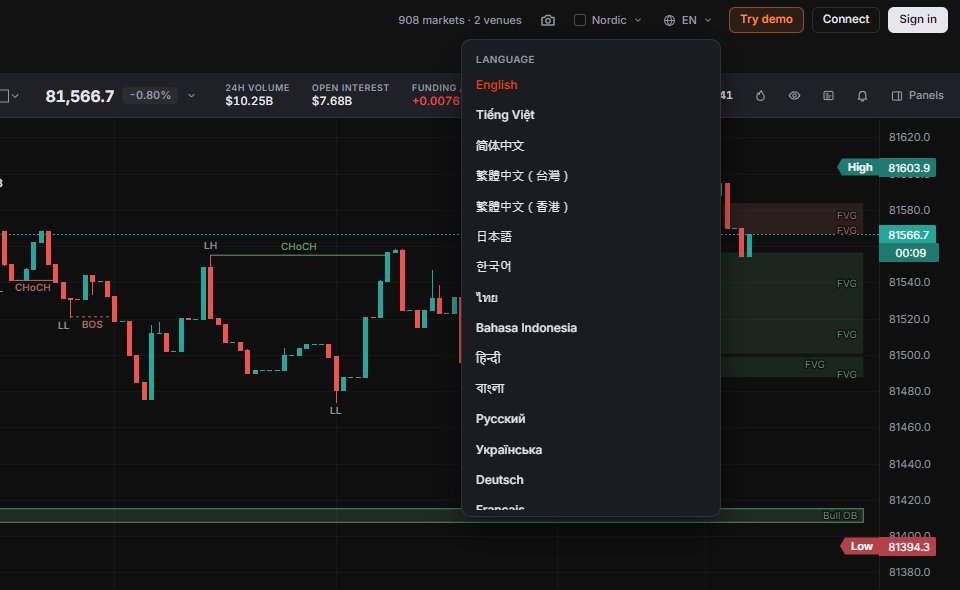
Task: Select 简体中文 language option
Action: coord(500,146)
